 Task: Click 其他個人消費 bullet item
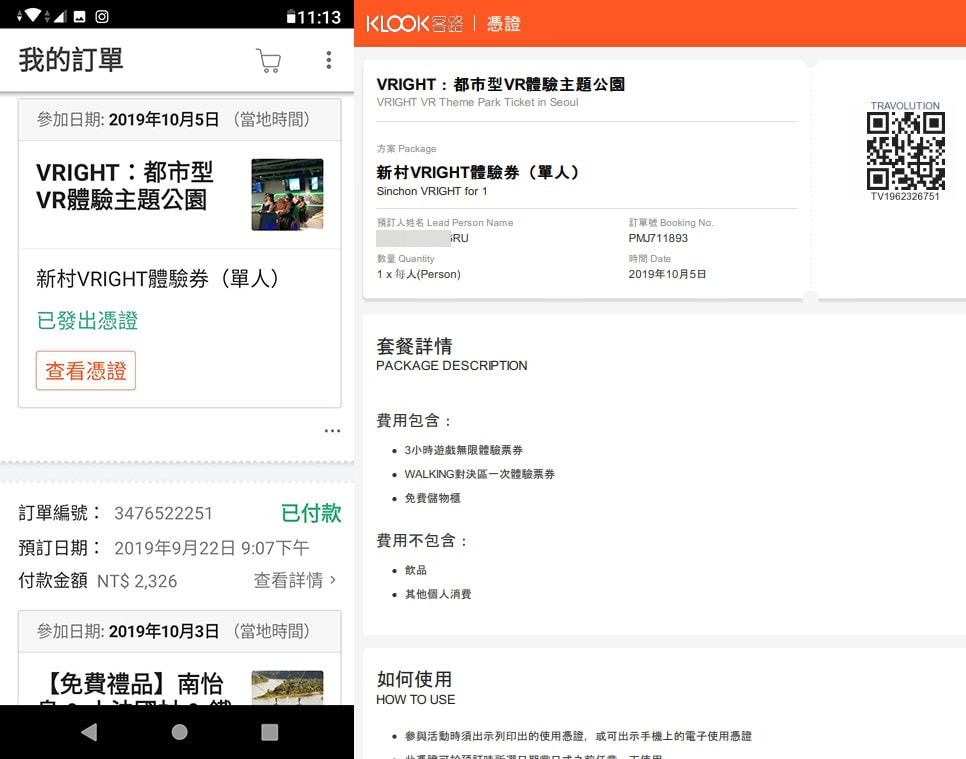437,594
